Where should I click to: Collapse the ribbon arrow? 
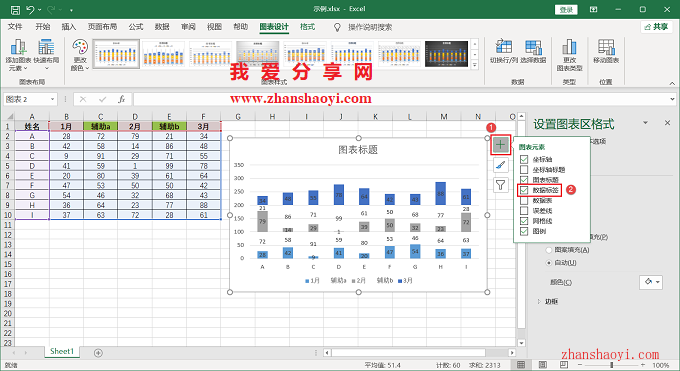pos(672,83)
